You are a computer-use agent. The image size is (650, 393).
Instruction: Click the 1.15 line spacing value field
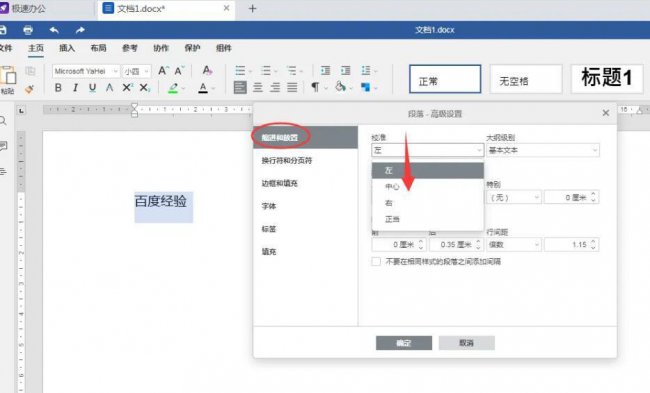(571, 245)
